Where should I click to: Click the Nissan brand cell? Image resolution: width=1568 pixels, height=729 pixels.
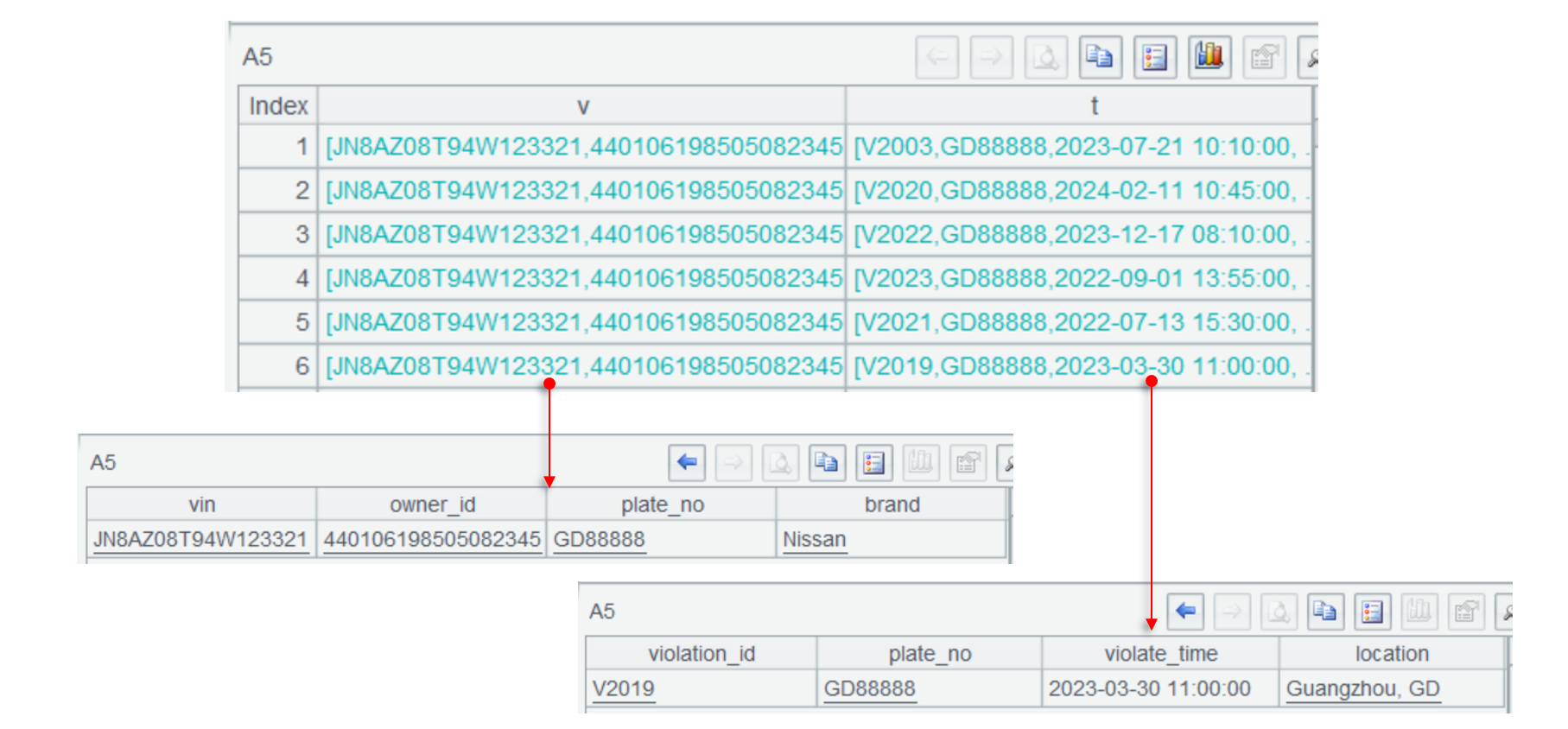coord(814,540)
